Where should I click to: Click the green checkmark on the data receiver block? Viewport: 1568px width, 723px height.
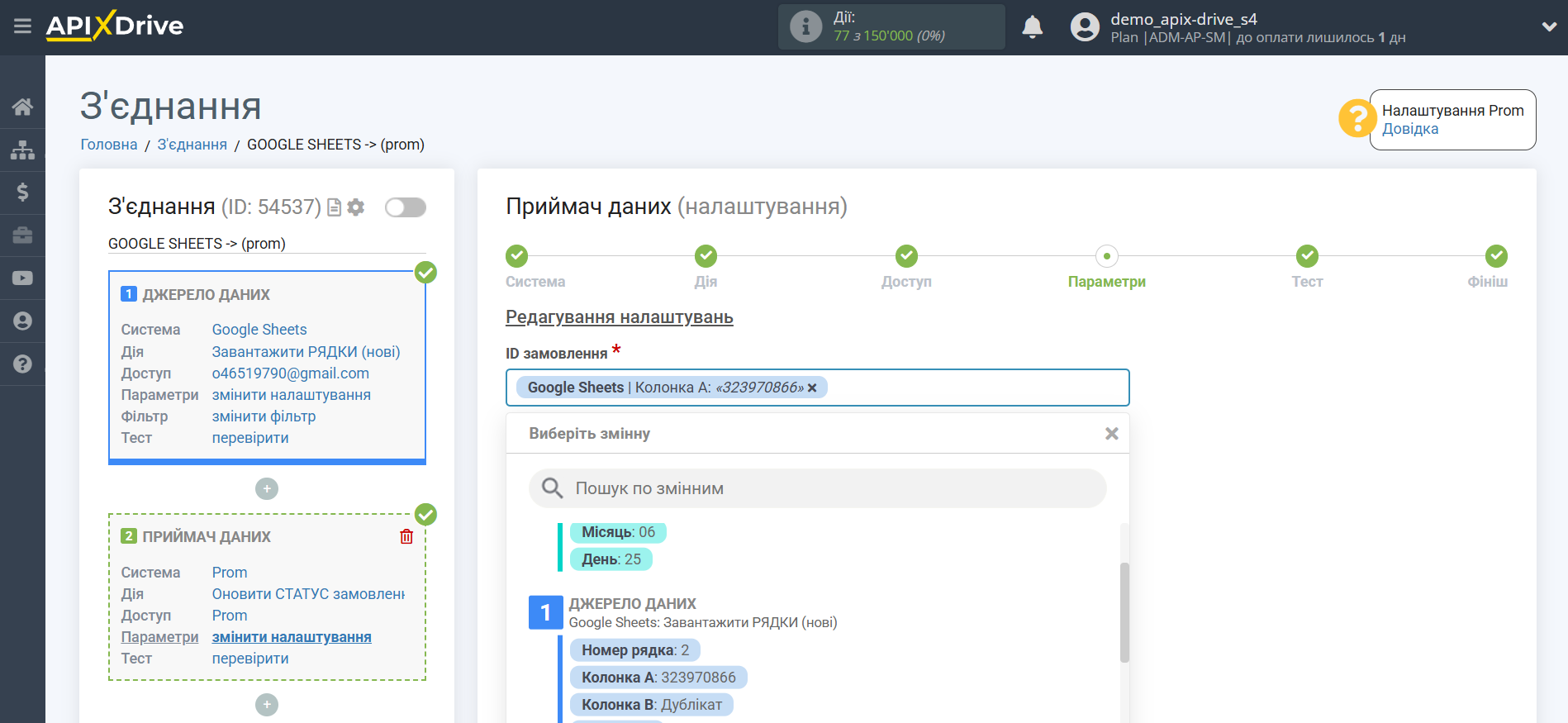[425, 514]
